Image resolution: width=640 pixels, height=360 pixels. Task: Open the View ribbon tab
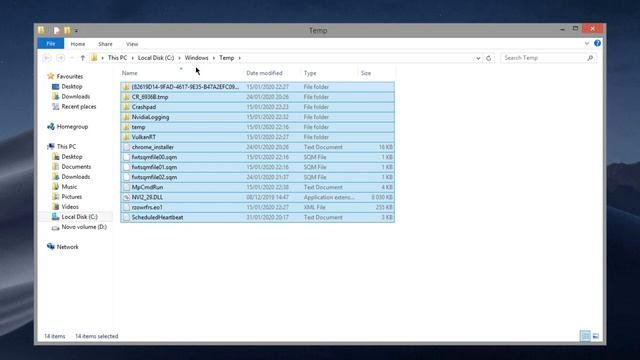coord(132,44)
